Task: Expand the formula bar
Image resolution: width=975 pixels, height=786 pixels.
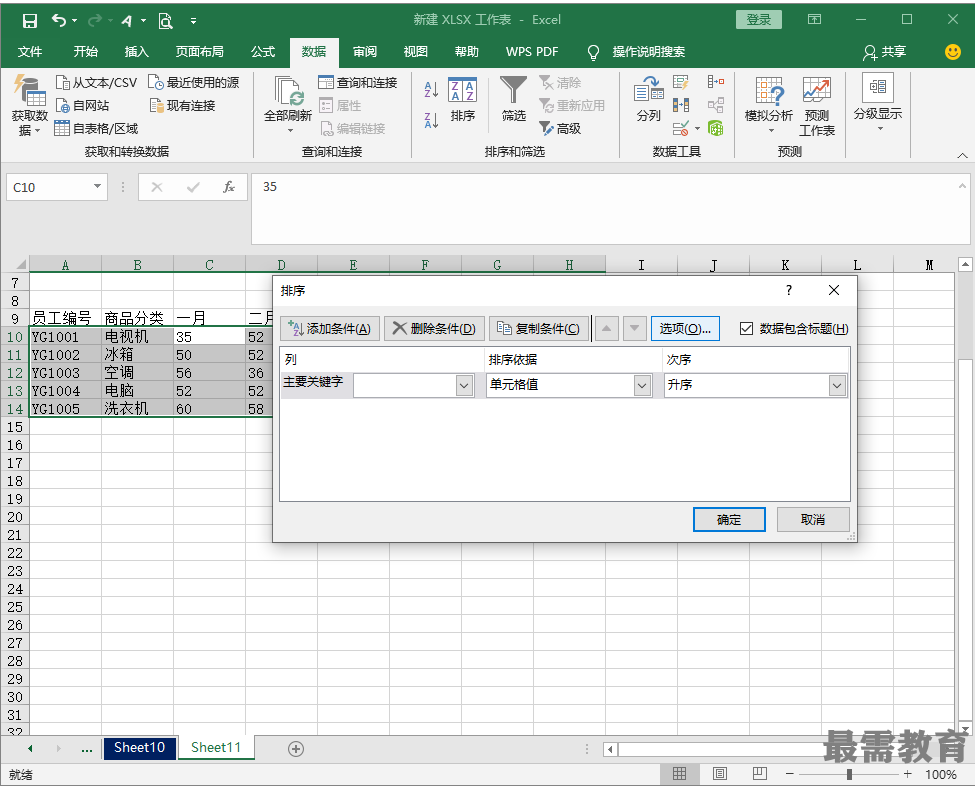Action: tap(962, 186)
